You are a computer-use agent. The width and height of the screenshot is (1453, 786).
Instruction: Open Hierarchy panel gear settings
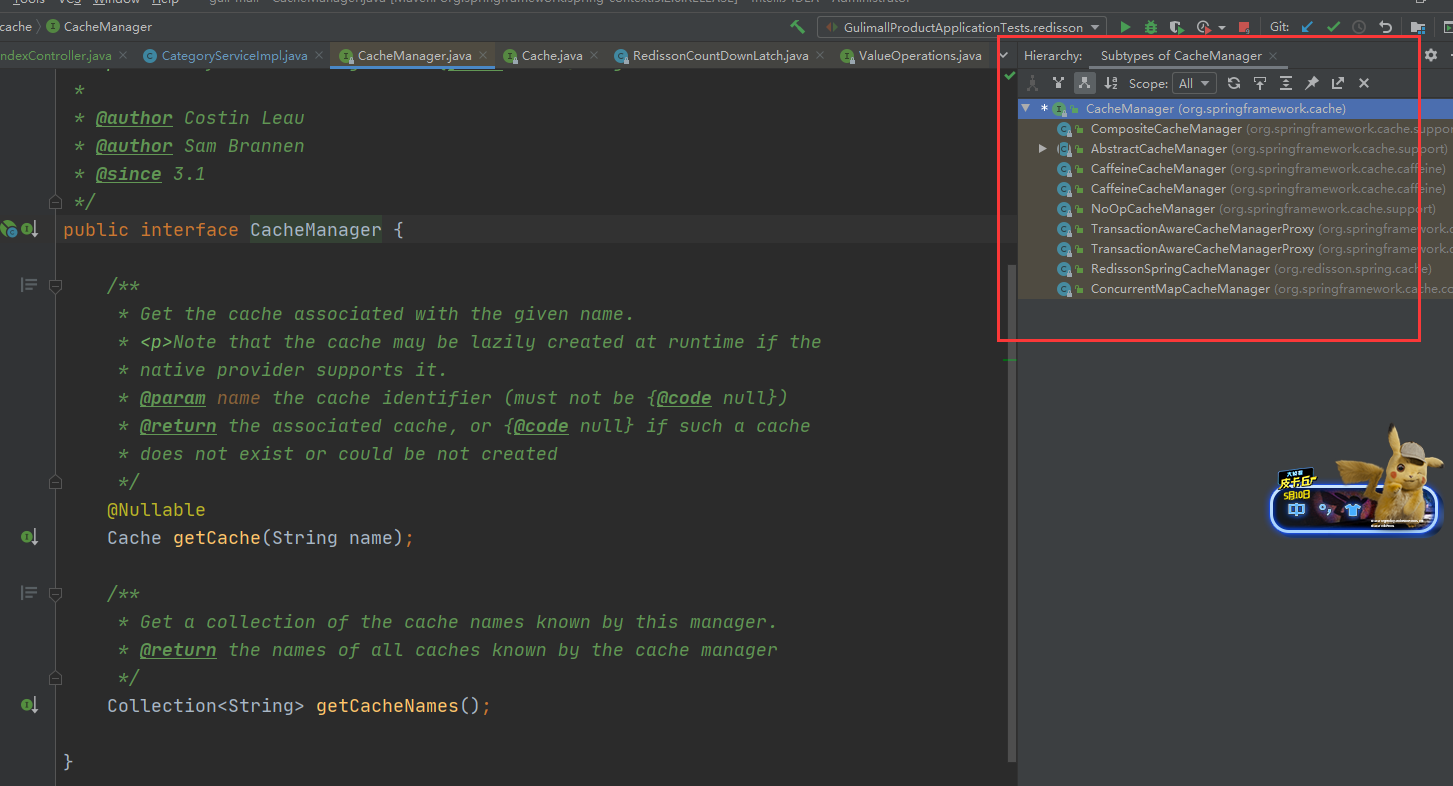1430,55
